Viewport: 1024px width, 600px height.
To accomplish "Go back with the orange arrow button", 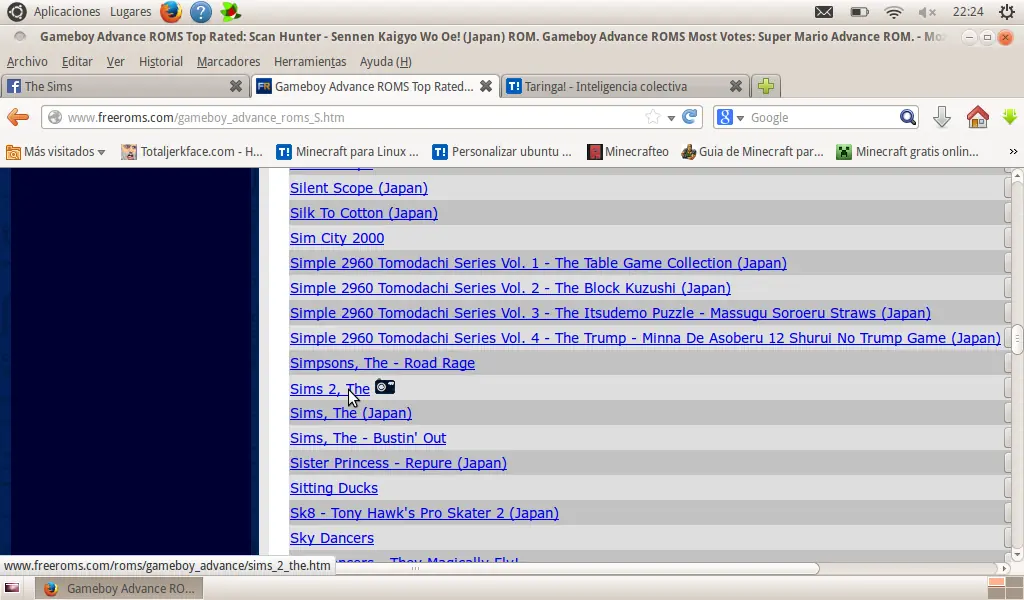I will click(18, 118).
